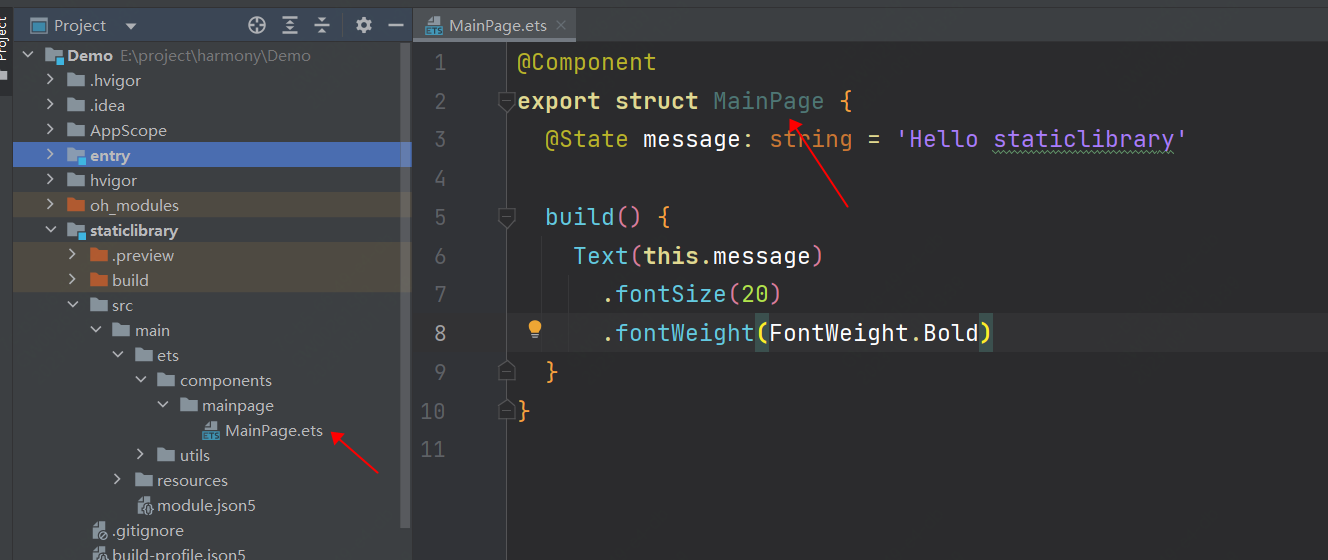Viewport: 1328px width, 560px height.
Task: Expand the entry module folder
Action: coord(50,155)
